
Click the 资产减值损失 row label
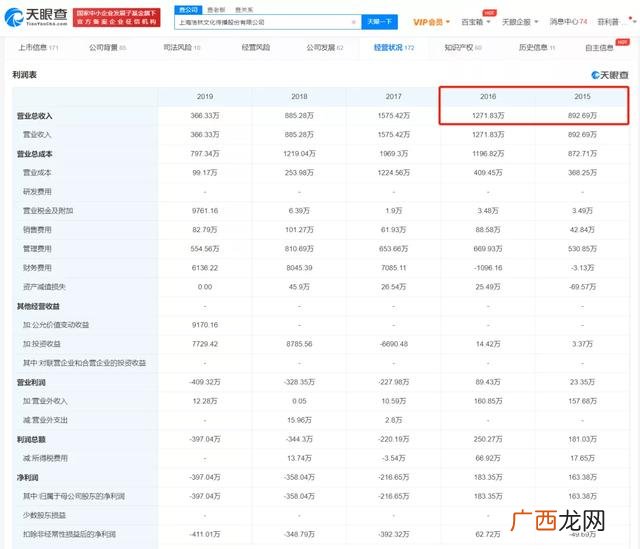pos(44,287)
